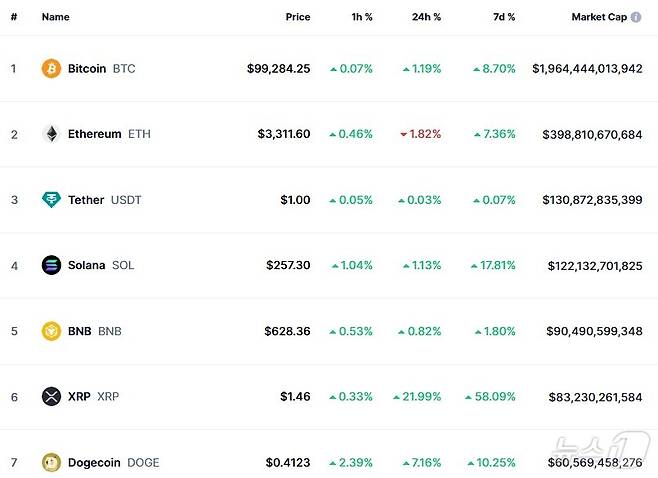Click the Market Cap column header
Image resolution: width=658 pixels, height=478 pixels.
click(x=599, y=17)
